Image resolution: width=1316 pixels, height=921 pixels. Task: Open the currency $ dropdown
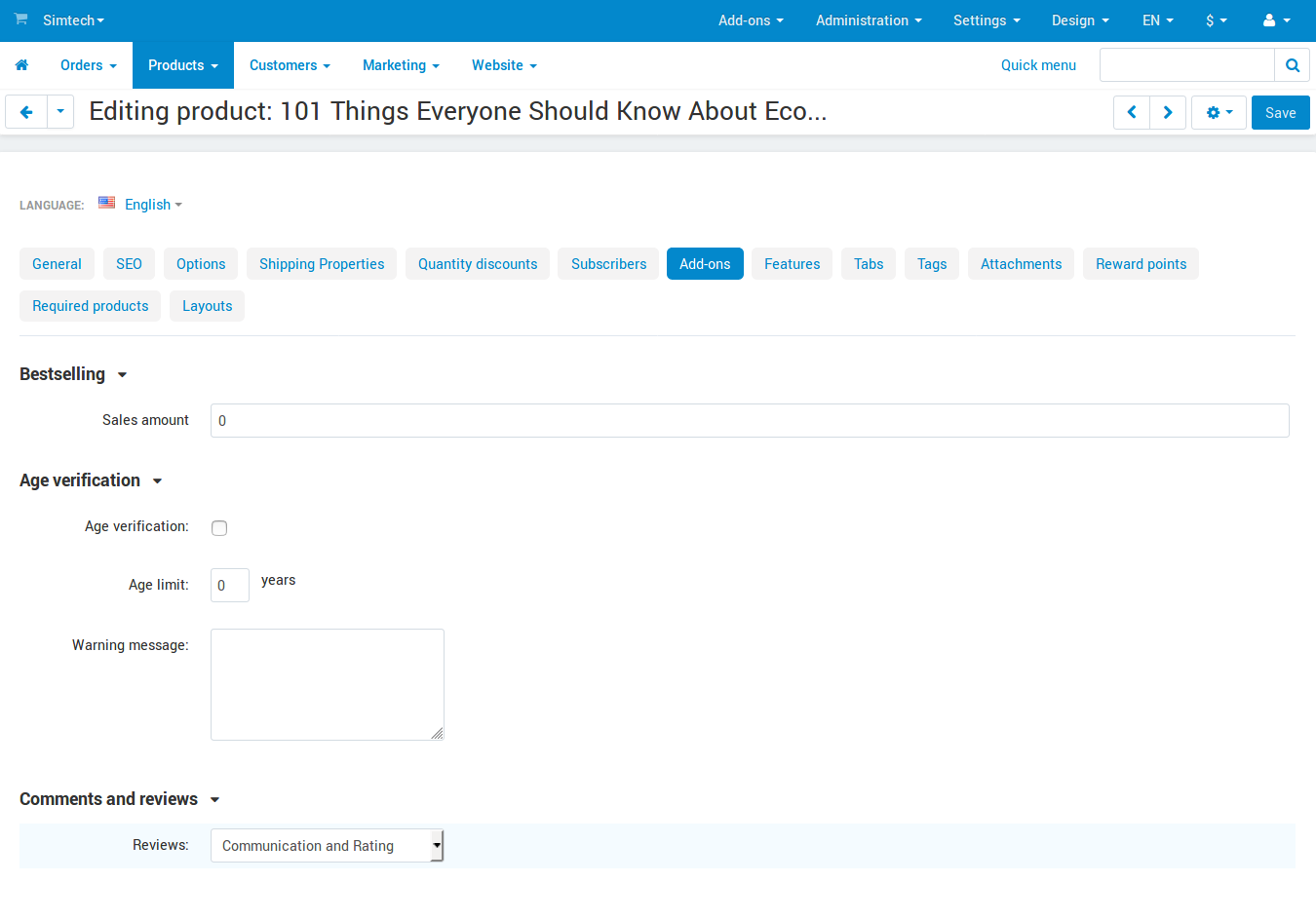(x=1217, y=20)
